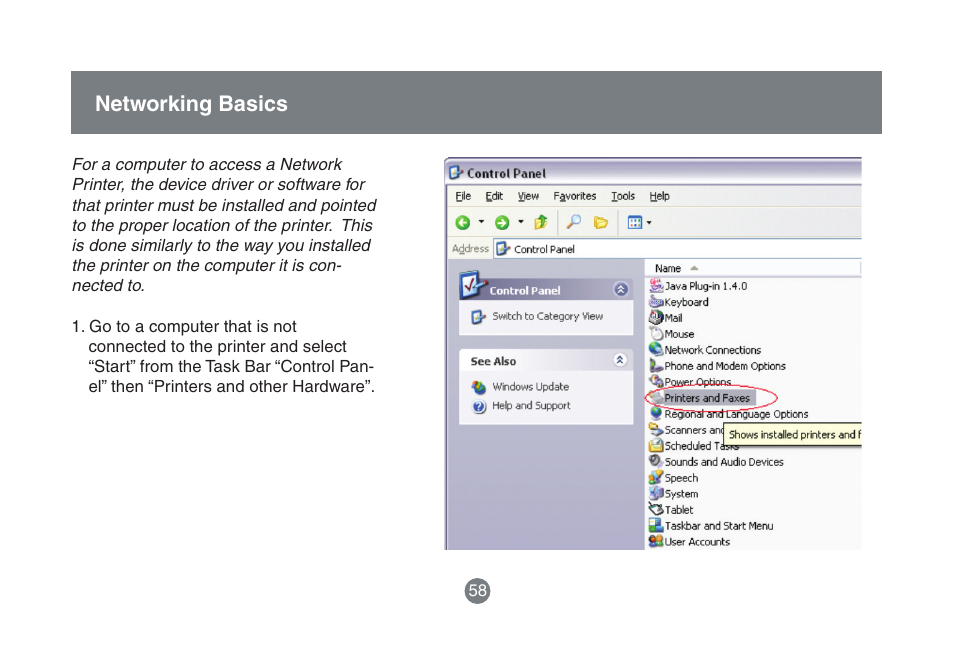Click the Up folder toolbar icon
Viewport: 954px width, 664px height.
[540, 222]
